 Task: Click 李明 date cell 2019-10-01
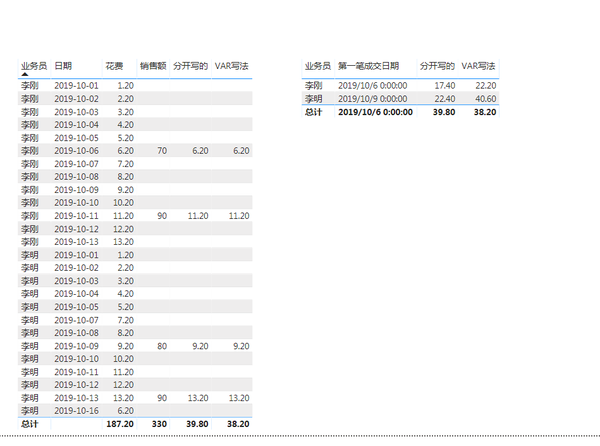pos(77,255)
